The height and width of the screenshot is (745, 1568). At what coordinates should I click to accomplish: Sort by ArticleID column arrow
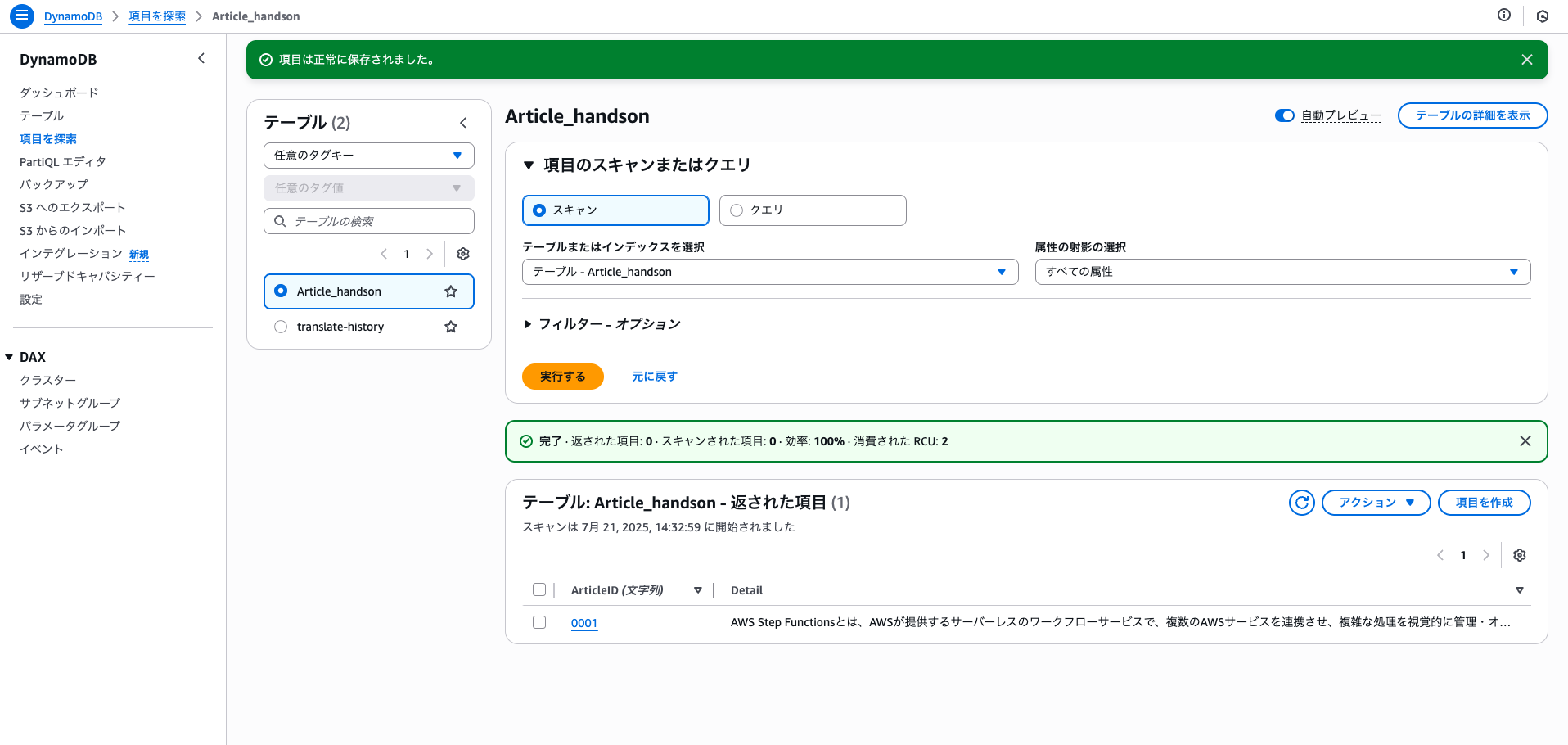point(698,590)
